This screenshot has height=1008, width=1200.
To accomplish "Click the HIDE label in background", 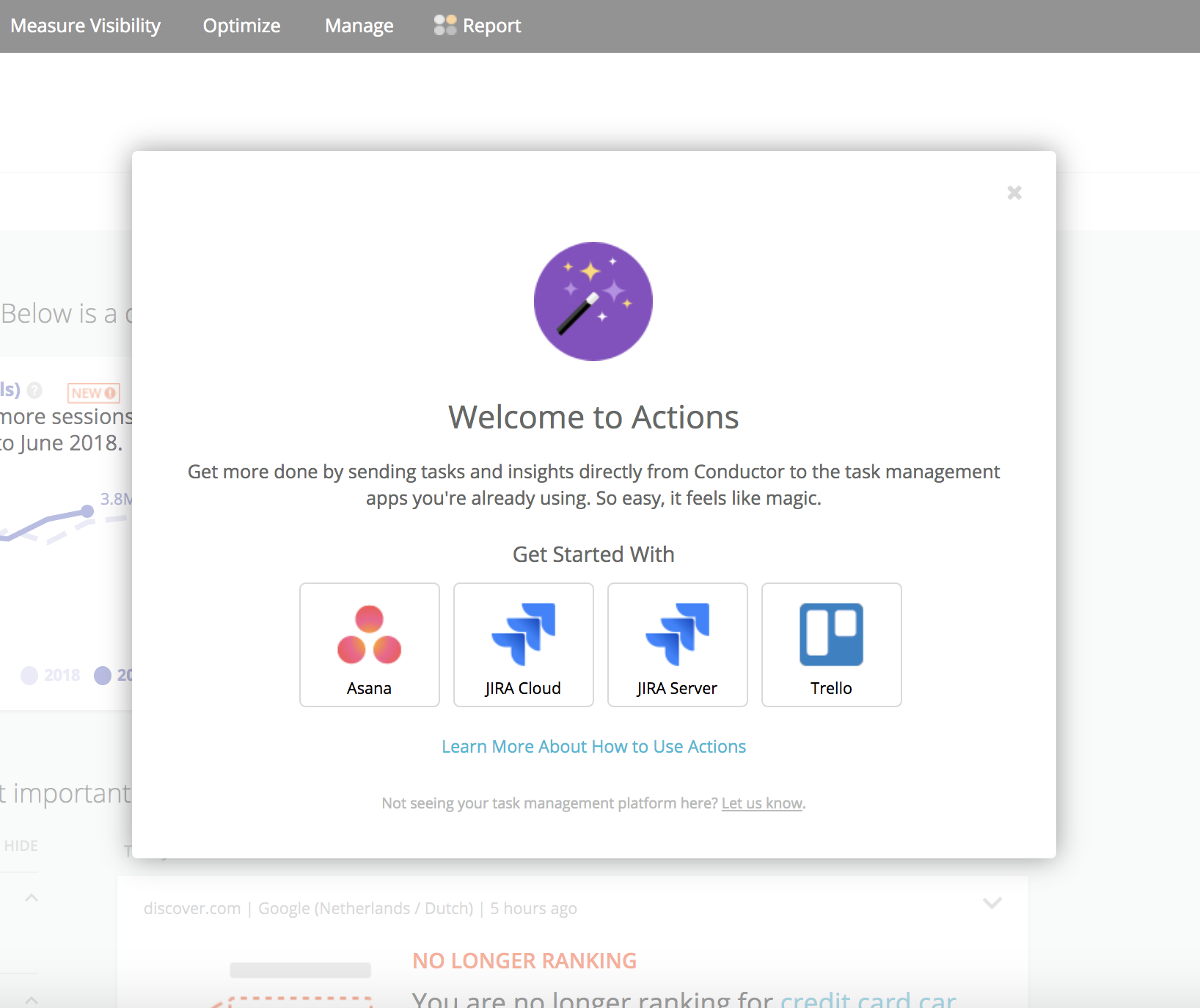I will (x=21, y=846).
